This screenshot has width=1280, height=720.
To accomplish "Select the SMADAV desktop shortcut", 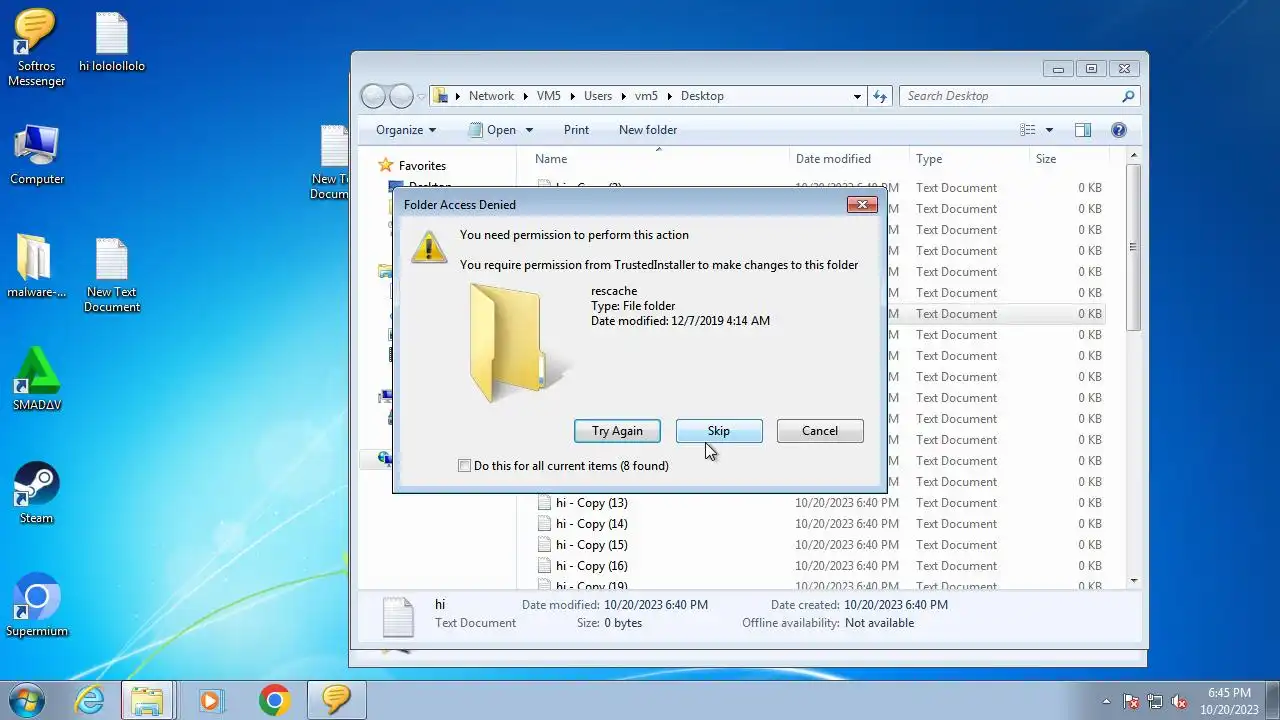I will [37, 380].
